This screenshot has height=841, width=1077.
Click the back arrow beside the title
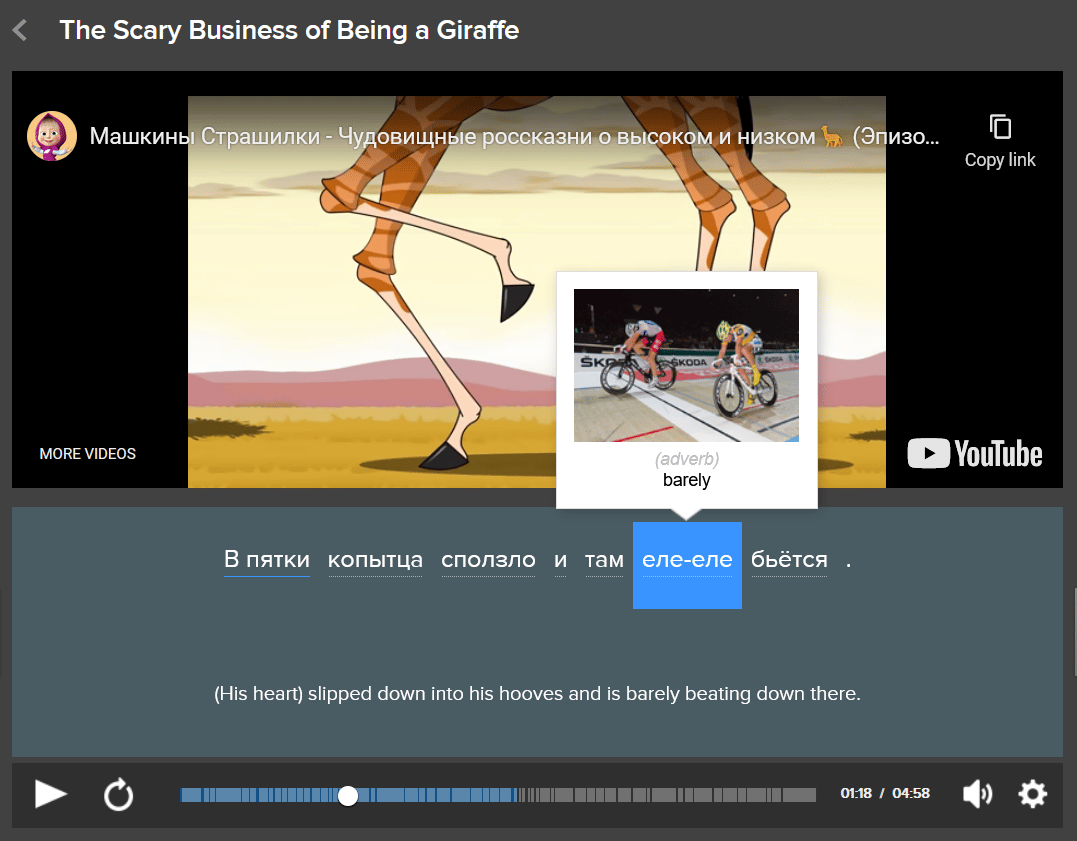click(19, 30)
